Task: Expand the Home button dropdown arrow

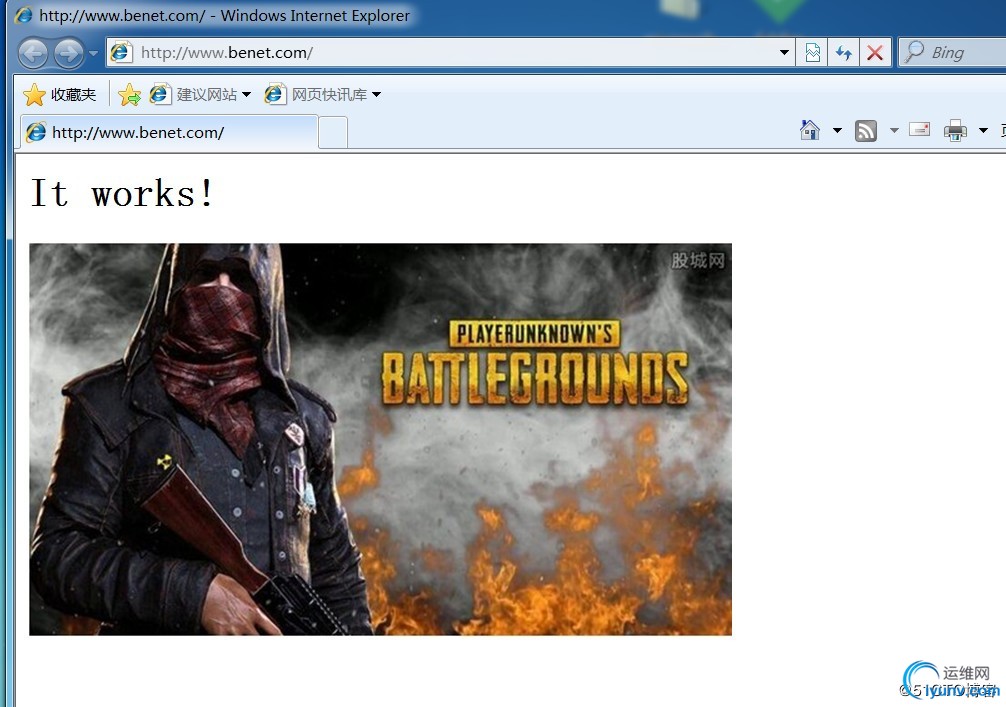Action: 837,131
